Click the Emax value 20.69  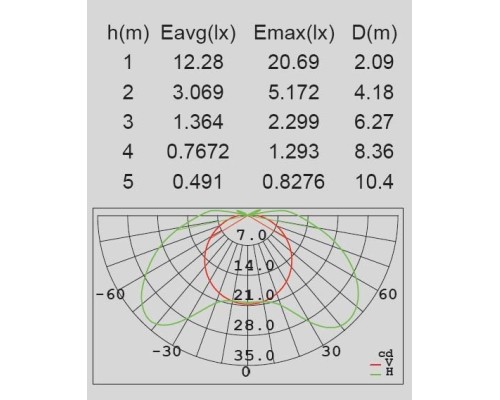294,63
